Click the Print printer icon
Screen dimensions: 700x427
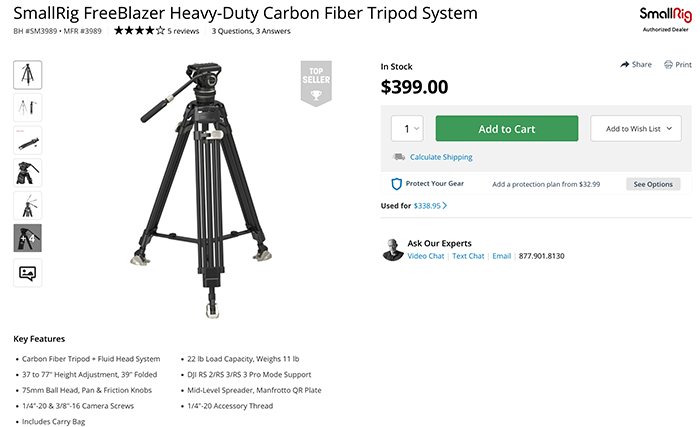tap(668, 65)
